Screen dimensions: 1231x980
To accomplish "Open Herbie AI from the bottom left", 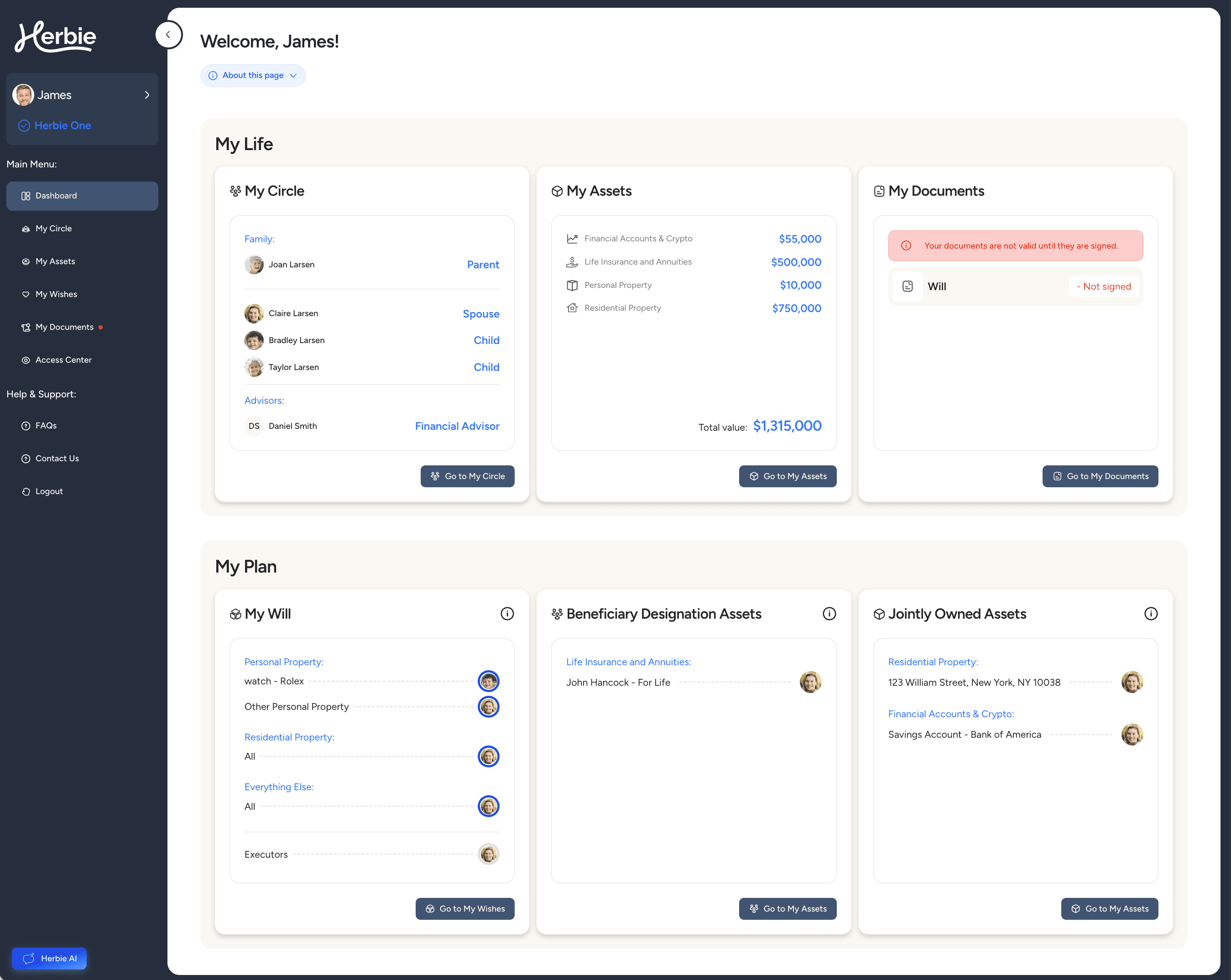I will tap(49, 959).
